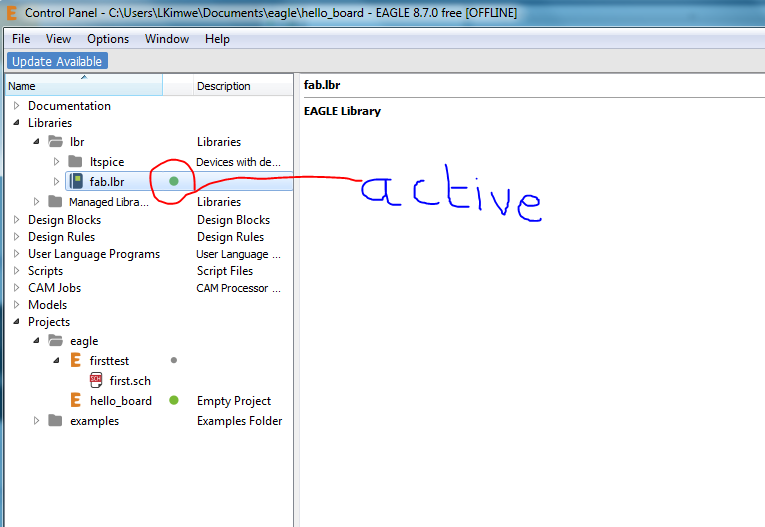
Task: Select the fab.lbr library row
Action: (179, 182)
